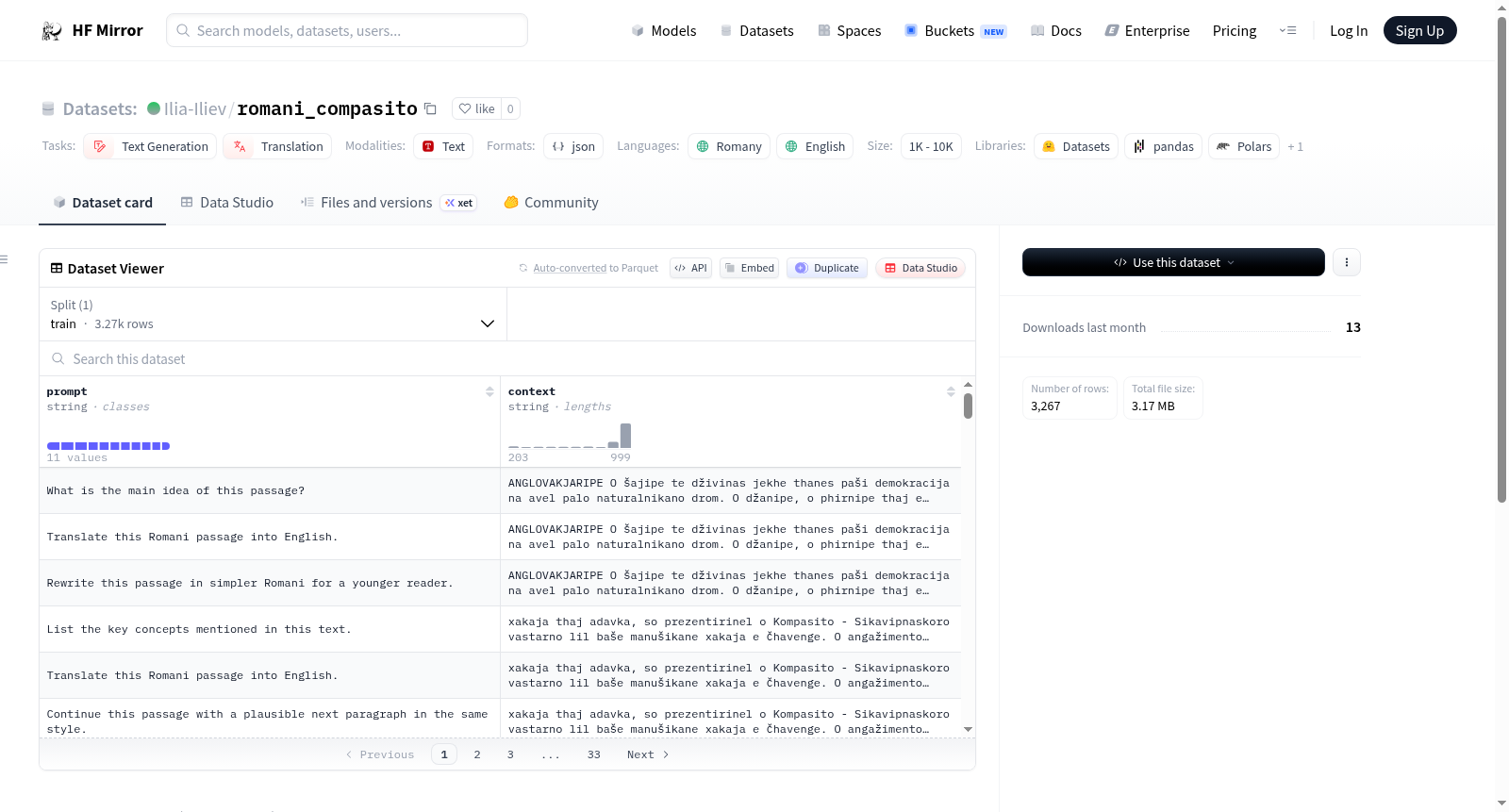The image size is (1509, 812).
Task: Go to page 2 of results
Action: coord(477,754)
